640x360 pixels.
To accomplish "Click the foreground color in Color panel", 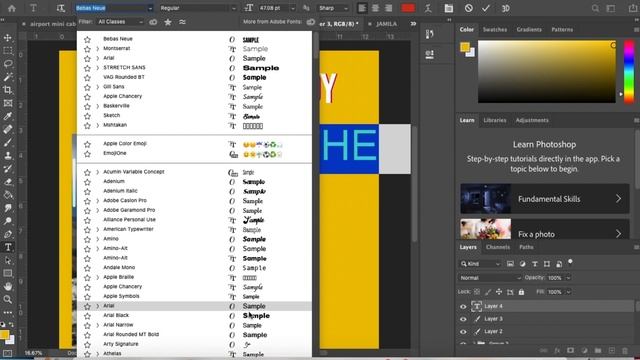I will (x=464, y=47).
